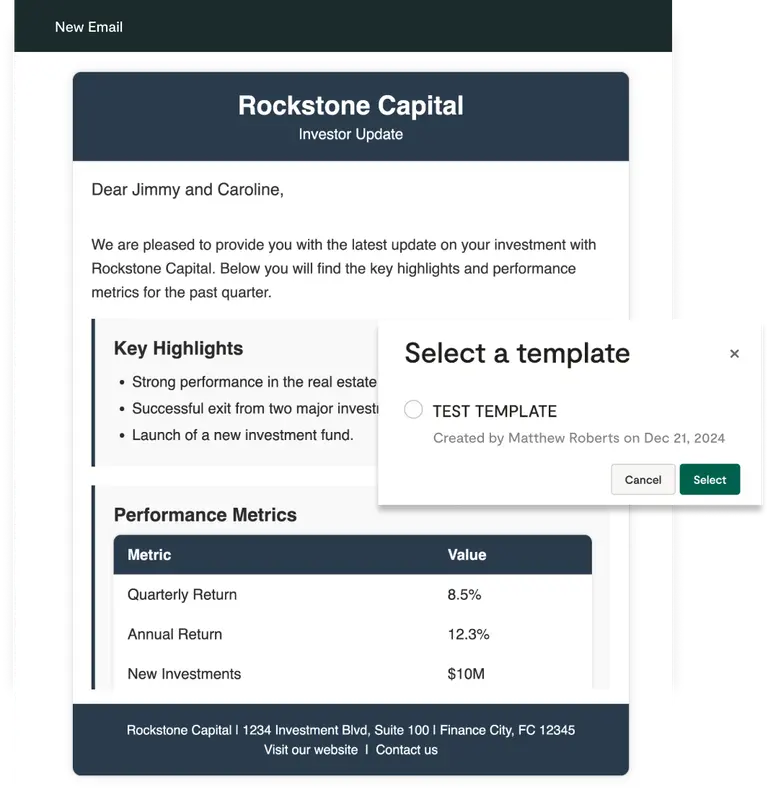768x789 pixels.
Task: Click the Investor Update subtitle
Action: point(350,134)
